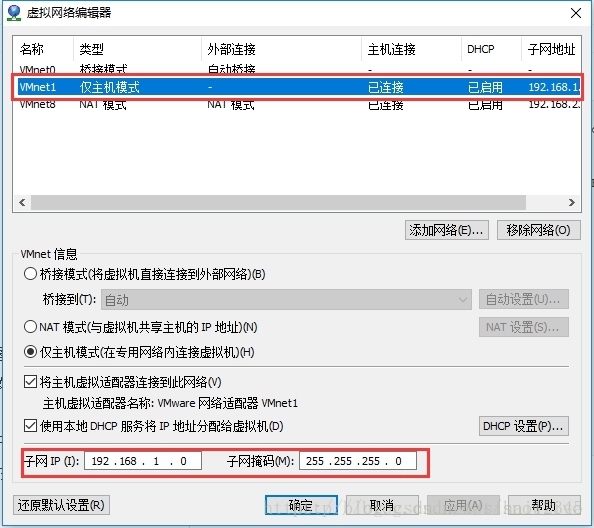Screen dimensions: 594x528
Task: Open 自动设置(U)... button
Action: [x=524, y=299]
